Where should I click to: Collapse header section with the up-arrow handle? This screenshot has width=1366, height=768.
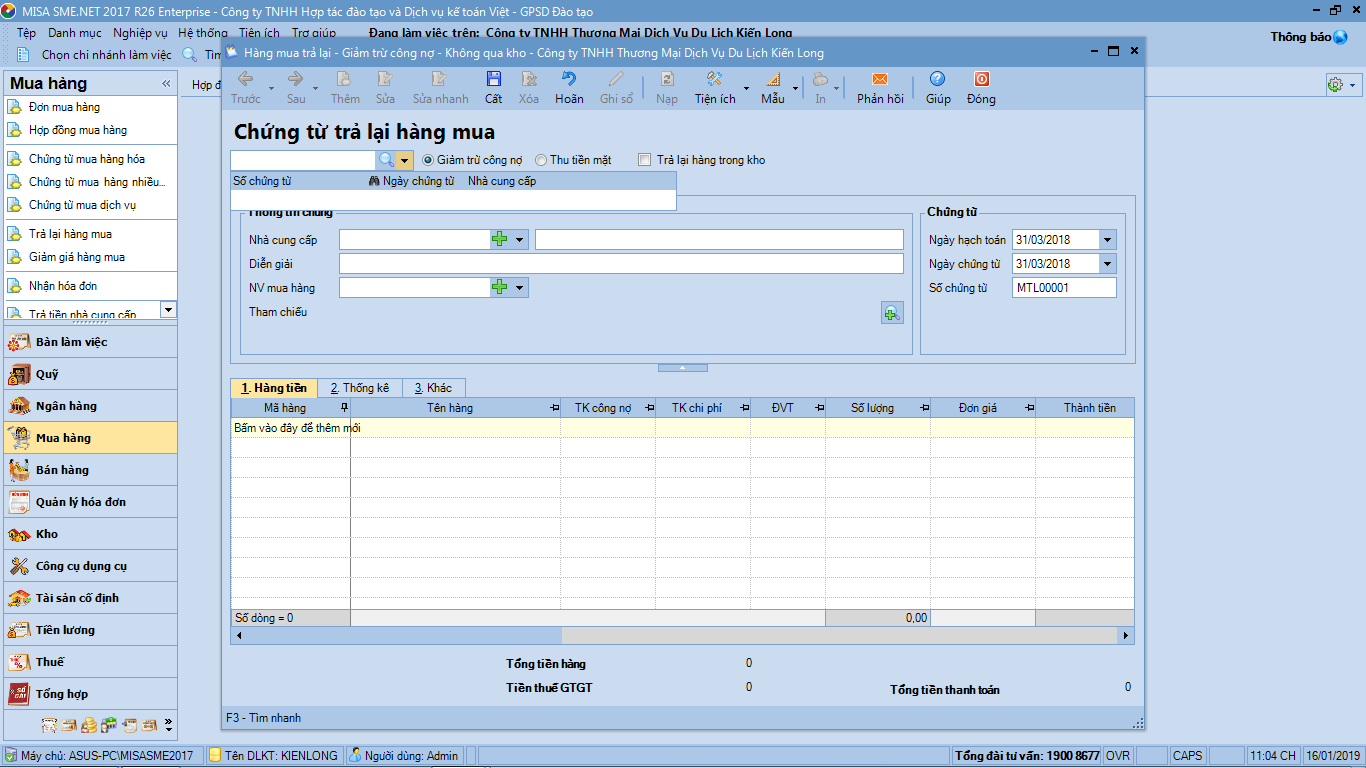pyautogui.click(x=683, y=368)
